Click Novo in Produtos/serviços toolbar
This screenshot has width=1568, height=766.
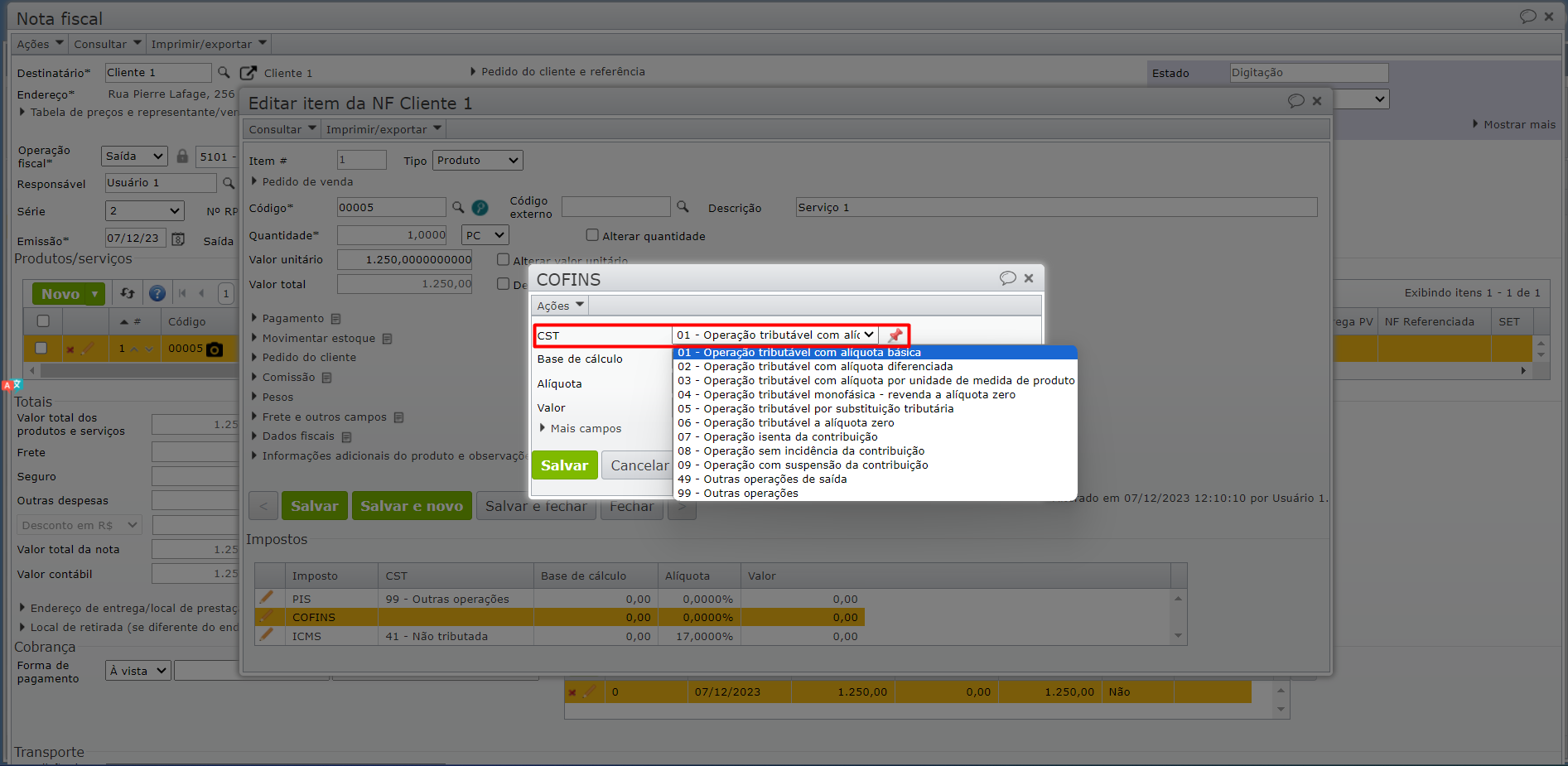(x=60, y=294)
